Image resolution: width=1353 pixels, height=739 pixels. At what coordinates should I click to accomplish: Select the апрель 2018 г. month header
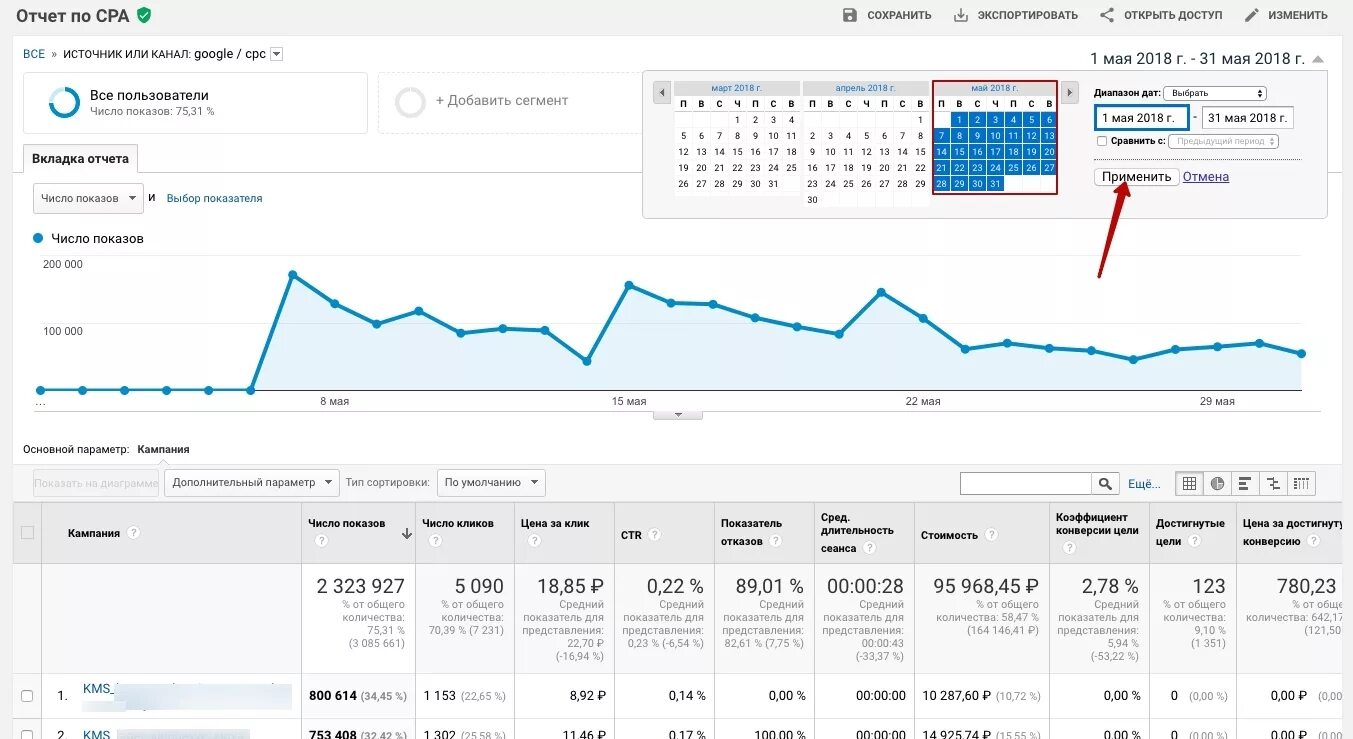[x=866, y=89]
